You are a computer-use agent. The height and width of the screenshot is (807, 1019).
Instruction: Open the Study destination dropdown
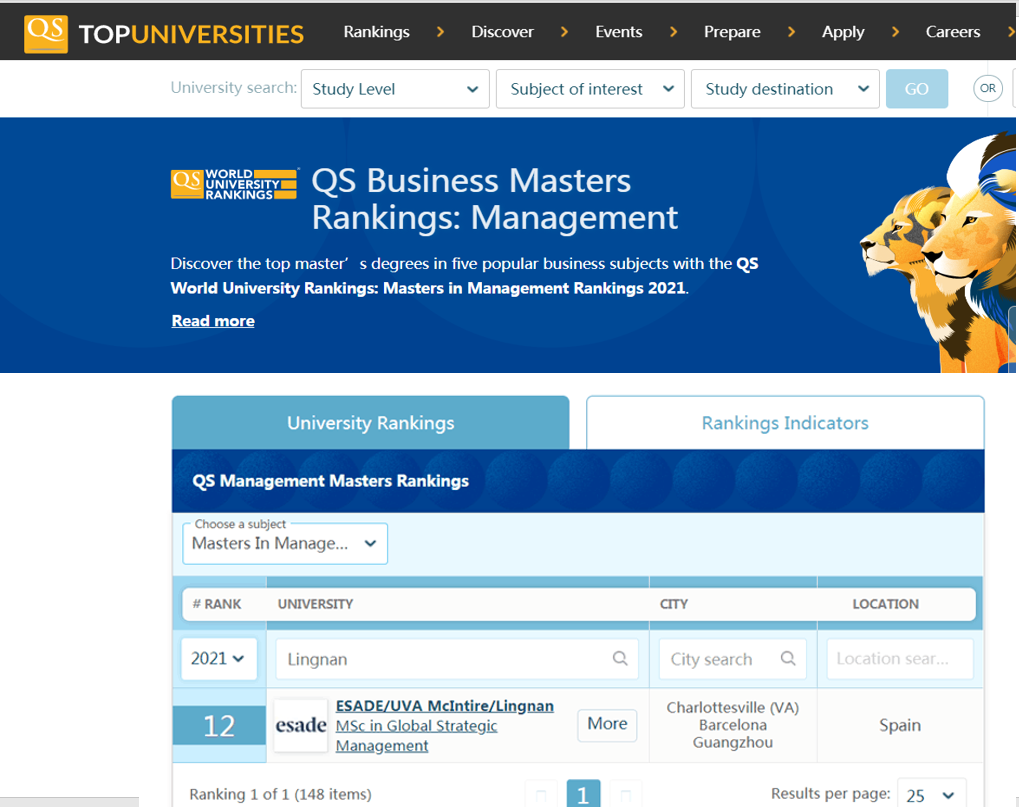[x=785, y=89]
